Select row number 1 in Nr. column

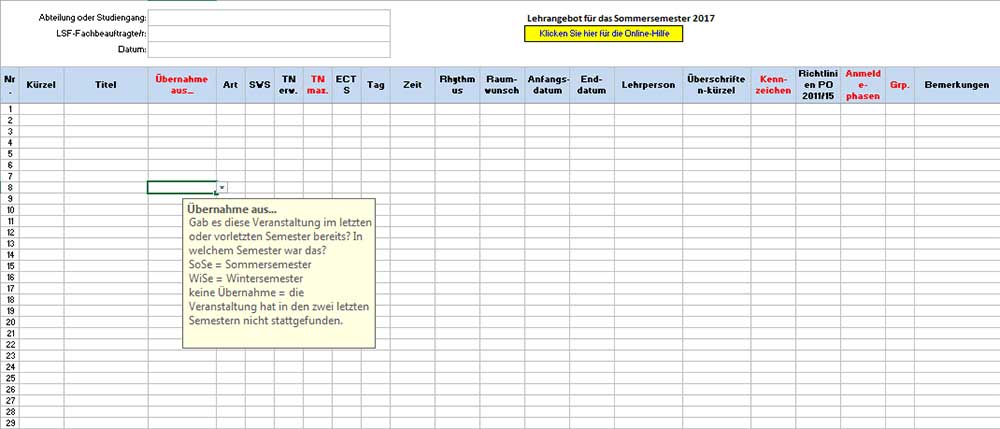tap(9, 108)
